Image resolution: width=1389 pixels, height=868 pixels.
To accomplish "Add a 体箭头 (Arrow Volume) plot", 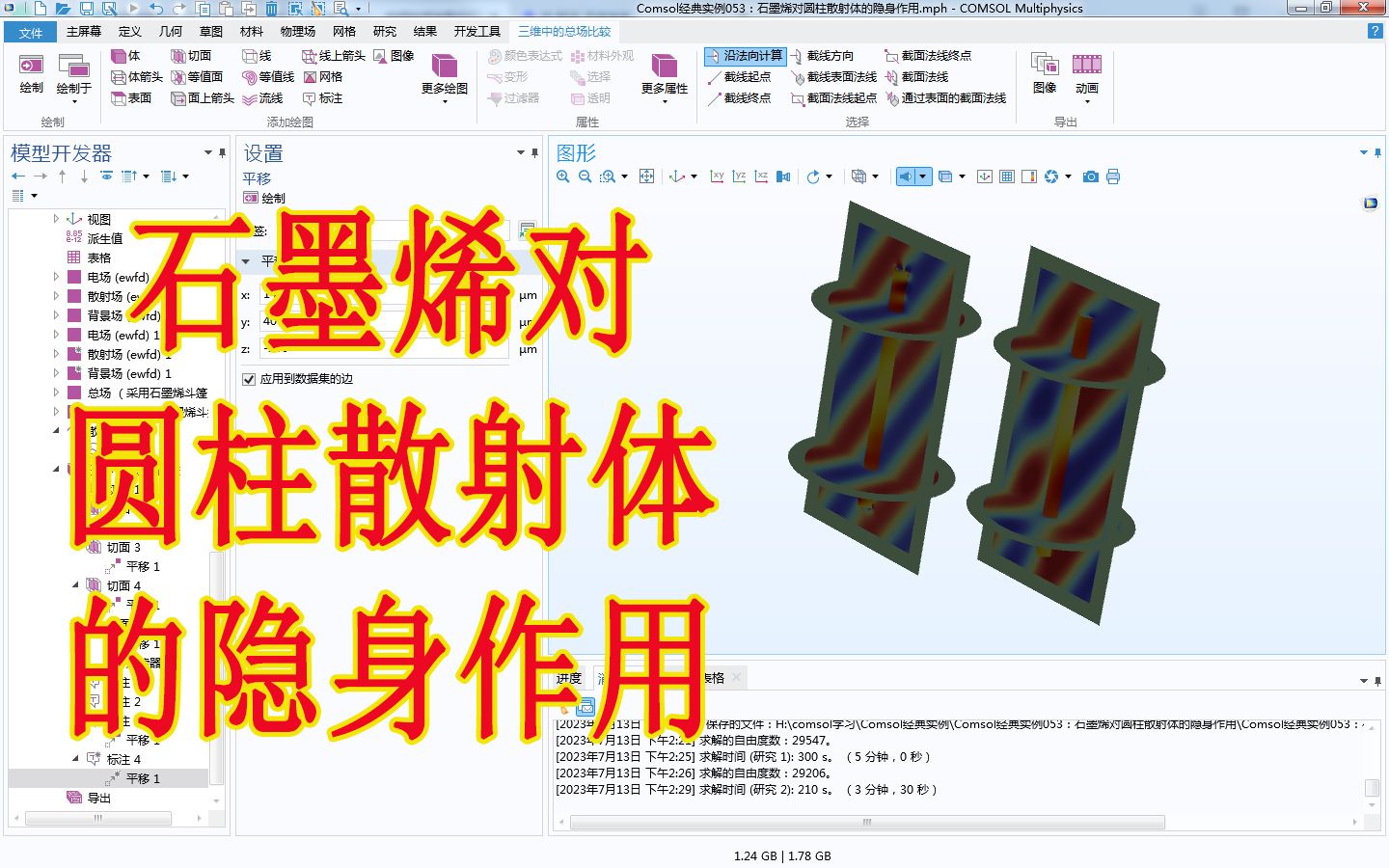I will pos(136,77).
